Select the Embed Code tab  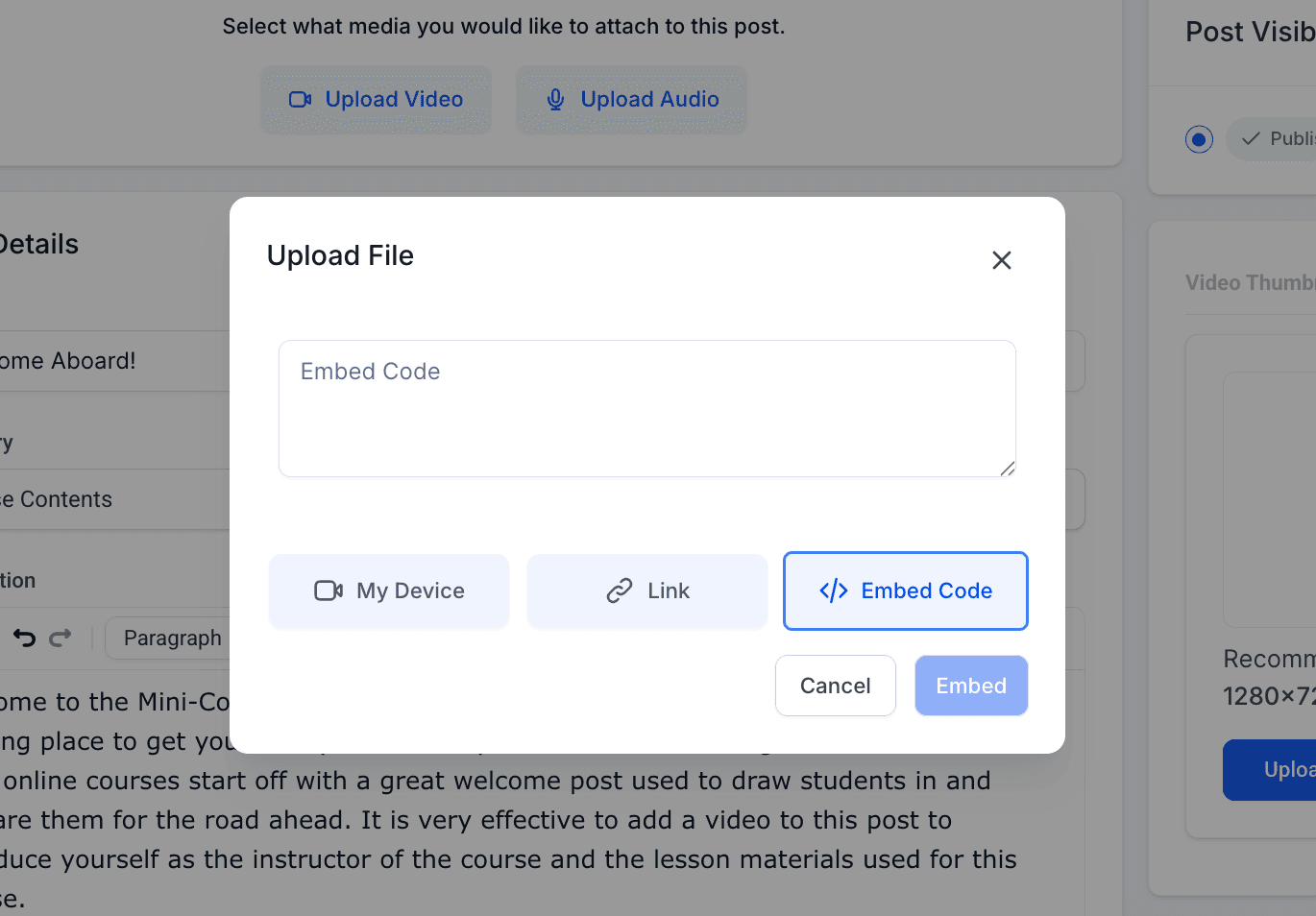pos(906,591)
